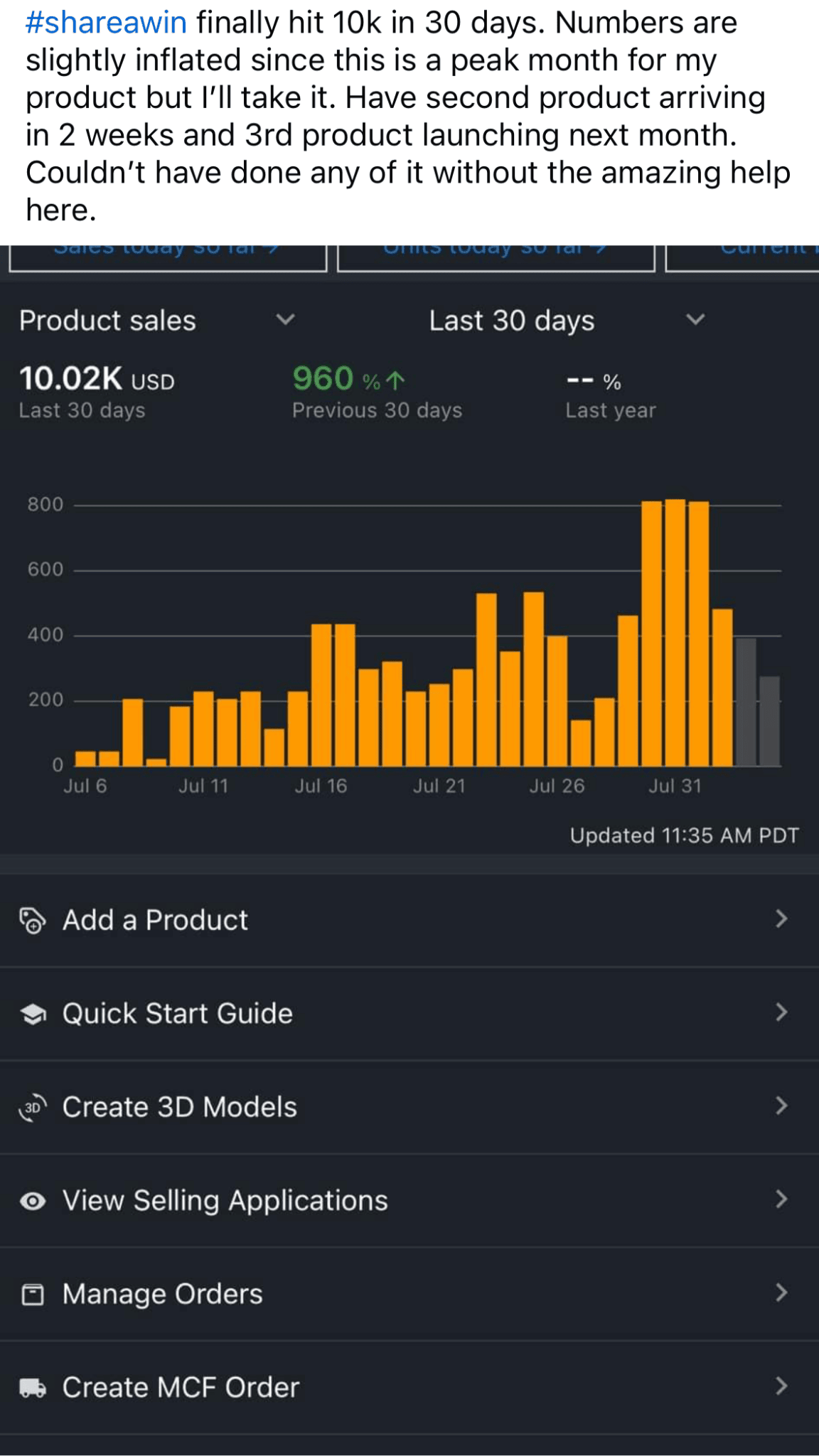Open the Last 30 days range dropdown
Screen dimensions: 819x1456
click(x=695, y=320)
